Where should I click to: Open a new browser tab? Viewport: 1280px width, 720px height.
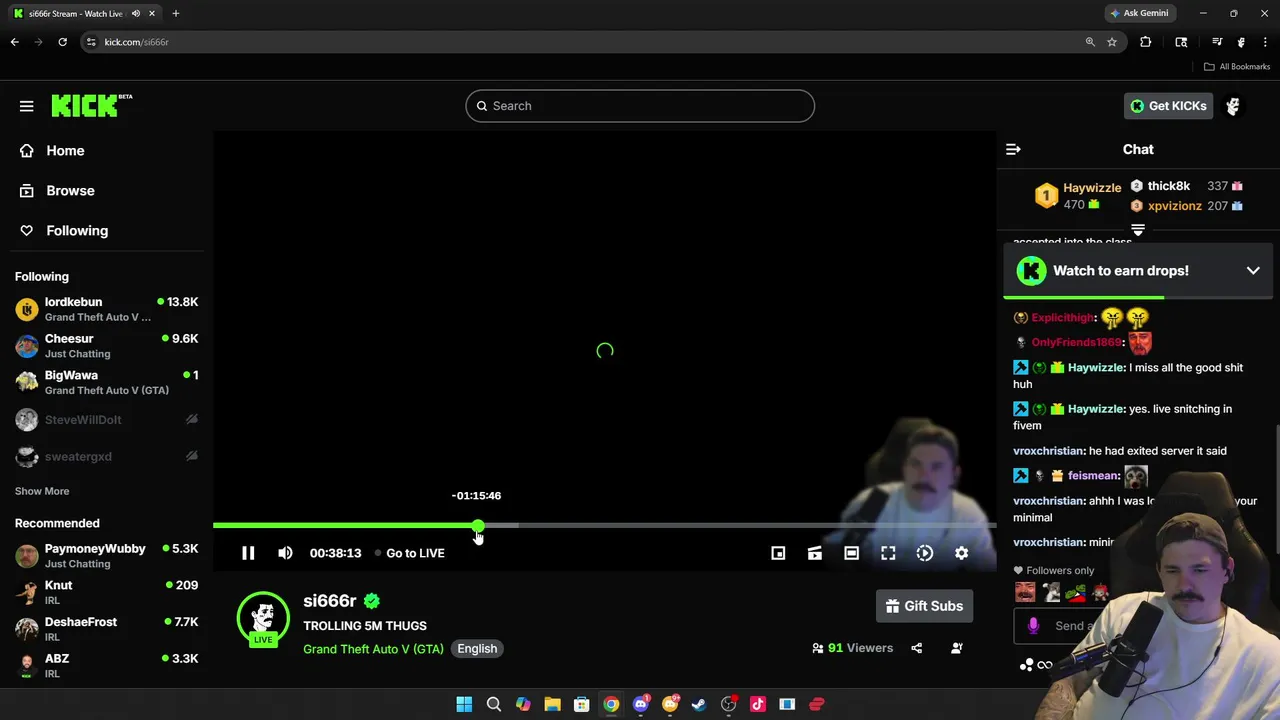point(175,13)
